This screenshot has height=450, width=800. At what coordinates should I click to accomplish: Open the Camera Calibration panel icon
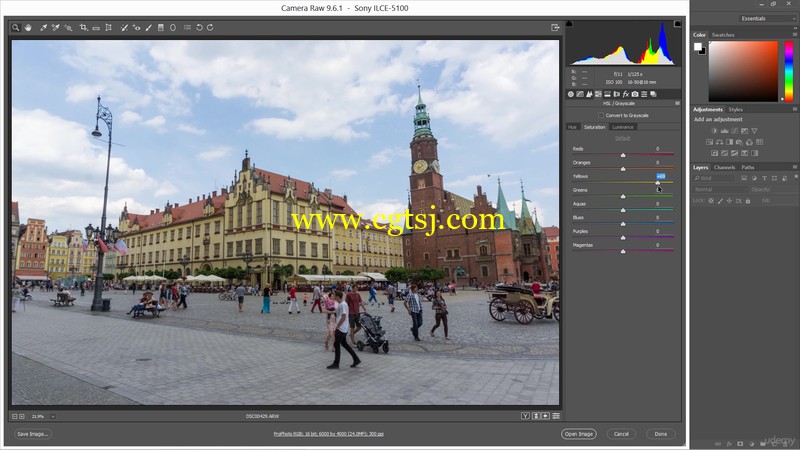pyautogui.click(x=635, y=94)
